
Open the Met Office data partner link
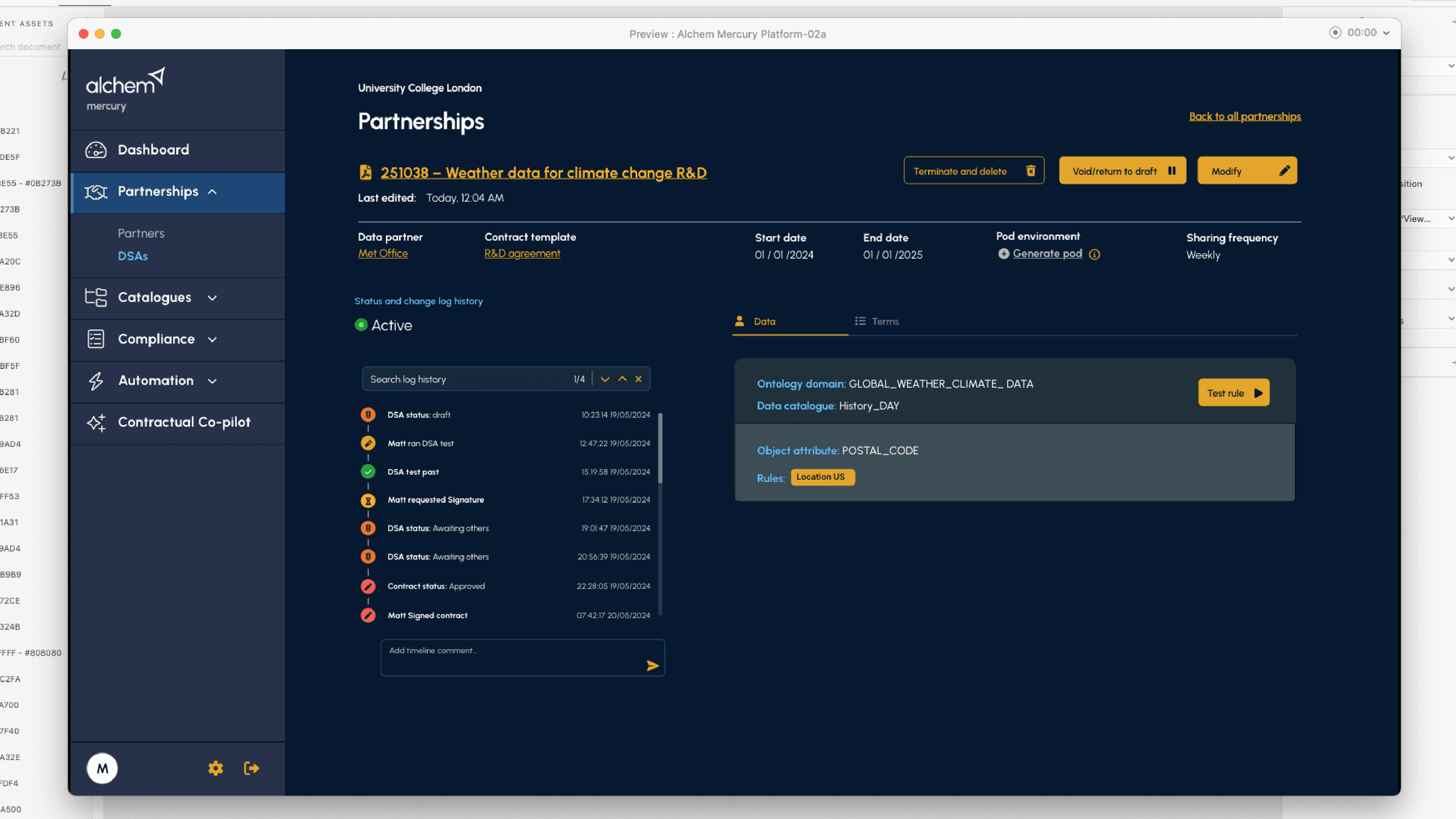click(x=382, y=254)
